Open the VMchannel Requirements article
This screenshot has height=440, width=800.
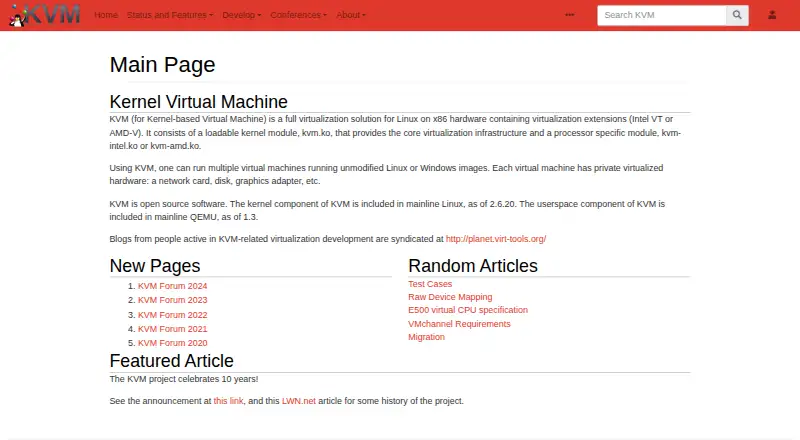(459, 324)
